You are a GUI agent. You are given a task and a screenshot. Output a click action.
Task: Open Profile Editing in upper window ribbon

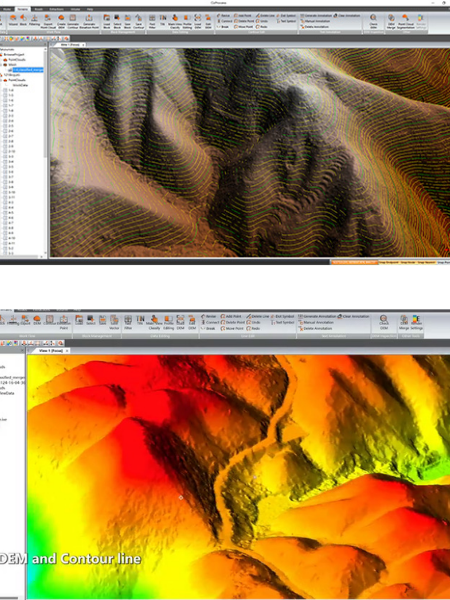(x=187, y=21)
